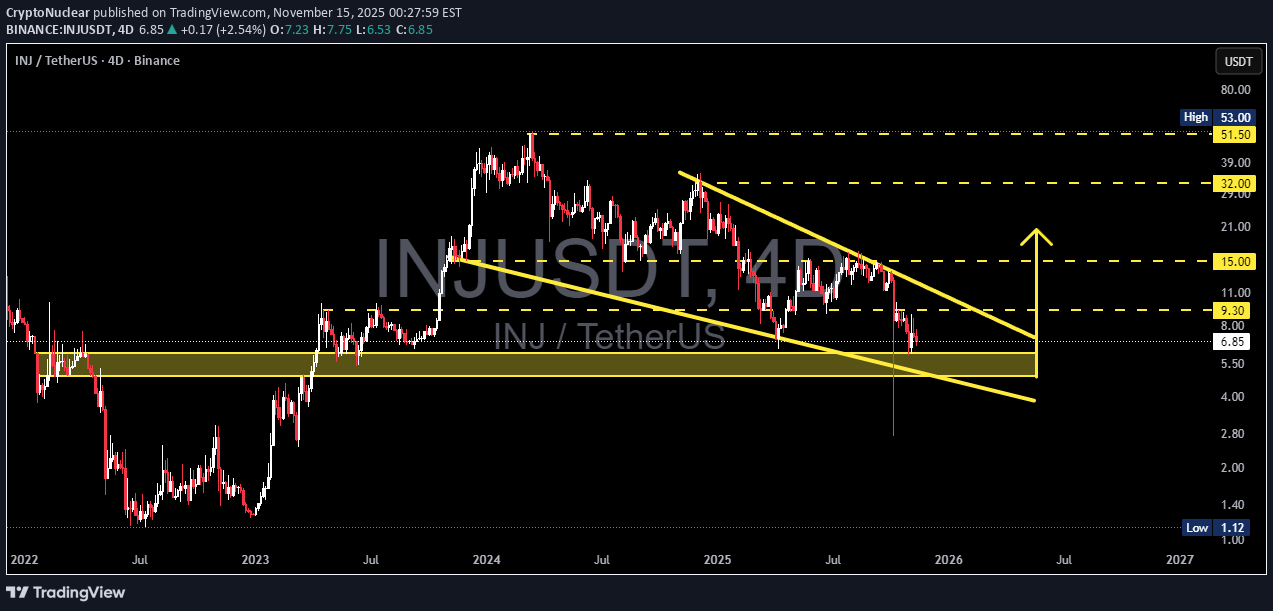Click the 'Low' tag on price scale
The width and height of the screenshot is (1273, 611).
(x=1197, y=528)
